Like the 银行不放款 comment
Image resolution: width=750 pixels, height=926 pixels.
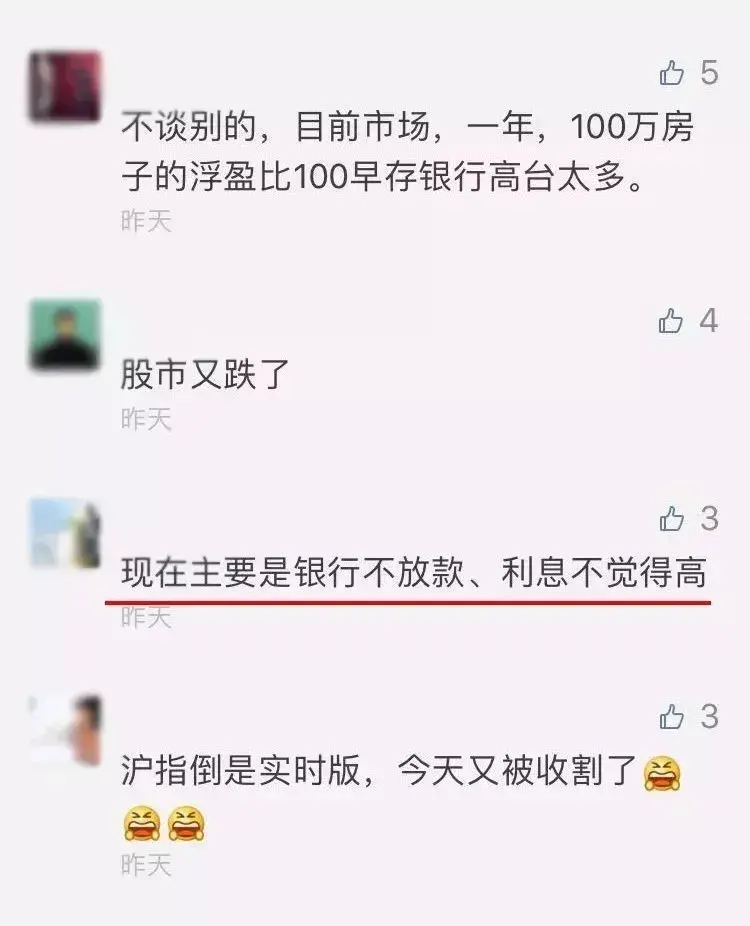(x=671, y=519)
